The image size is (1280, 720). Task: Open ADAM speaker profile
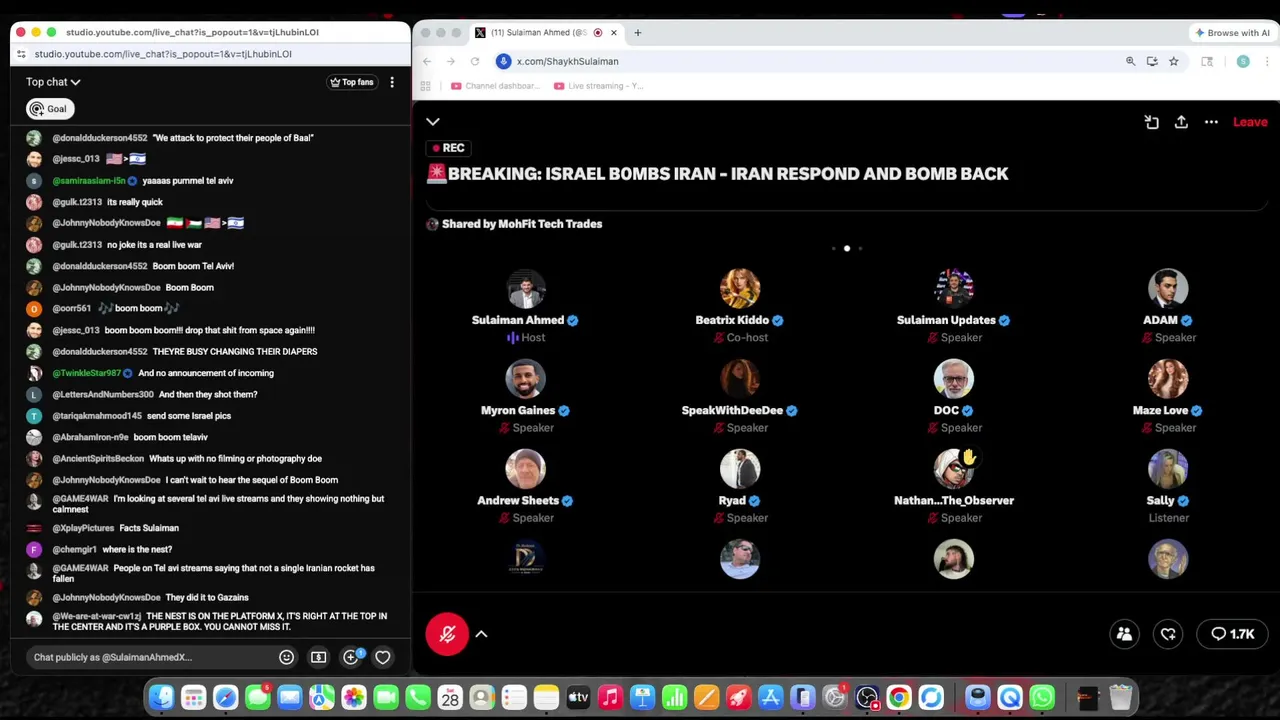coord(1167,289)
